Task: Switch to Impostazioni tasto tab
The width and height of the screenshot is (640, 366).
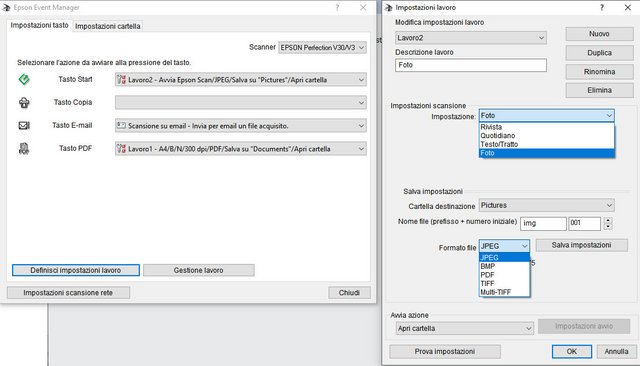Action: tap(40, 25)
